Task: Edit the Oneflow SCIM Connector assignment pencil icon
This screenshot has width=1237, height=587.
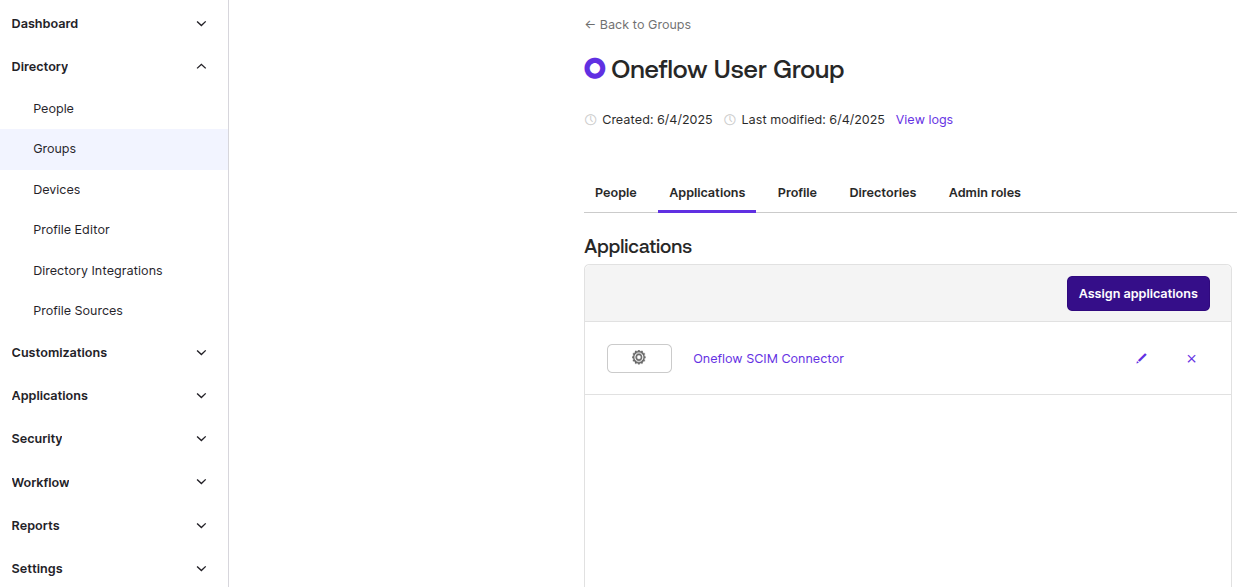Action: 1141,358
